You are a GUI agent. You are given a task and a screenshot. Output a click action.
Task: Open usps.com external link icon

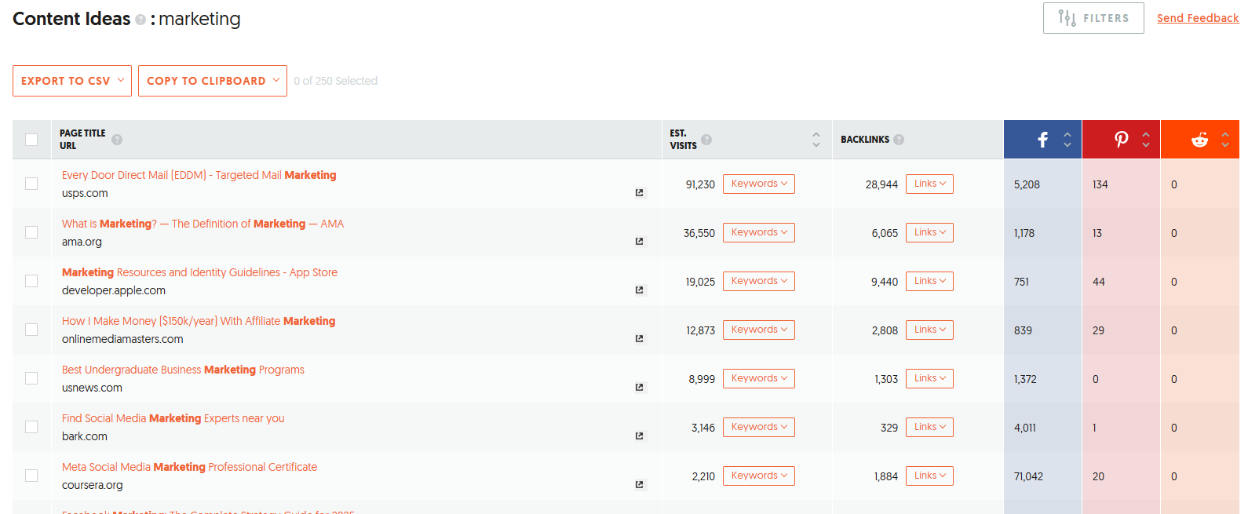coord(640,193)
